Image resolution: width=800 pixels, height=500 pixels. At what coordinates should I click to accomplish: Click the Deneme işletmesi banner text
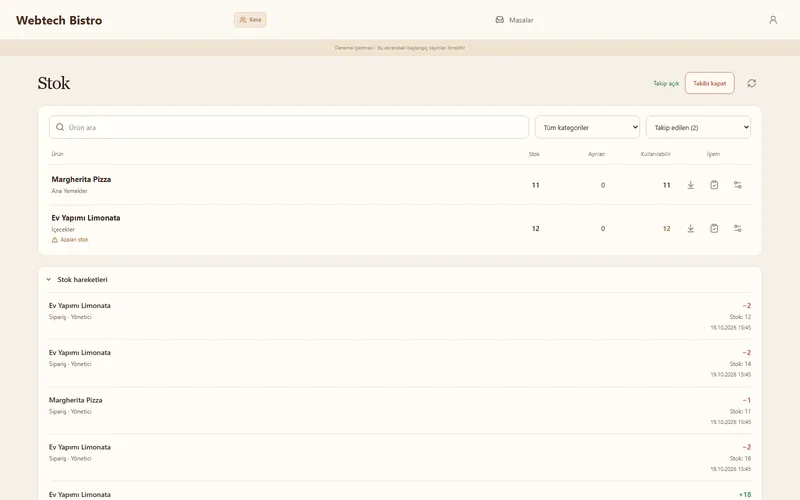400,48
